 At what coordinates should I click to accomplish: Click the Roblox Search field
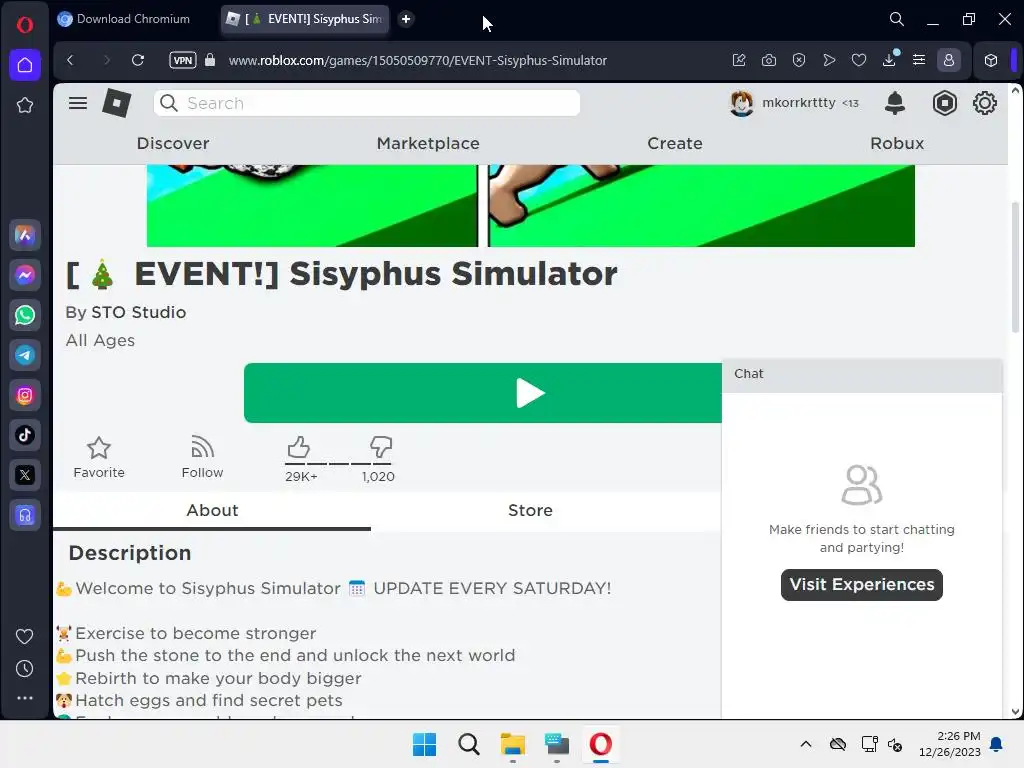click(x=366, y=103)
